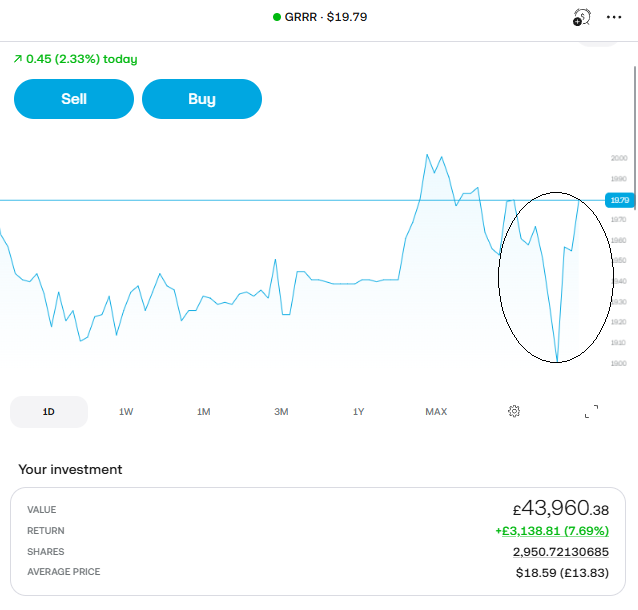The height and width of the screenshot is (610, 638).
Task: Click the lowest dip on the chart
Action: click(x=556, y=359)
